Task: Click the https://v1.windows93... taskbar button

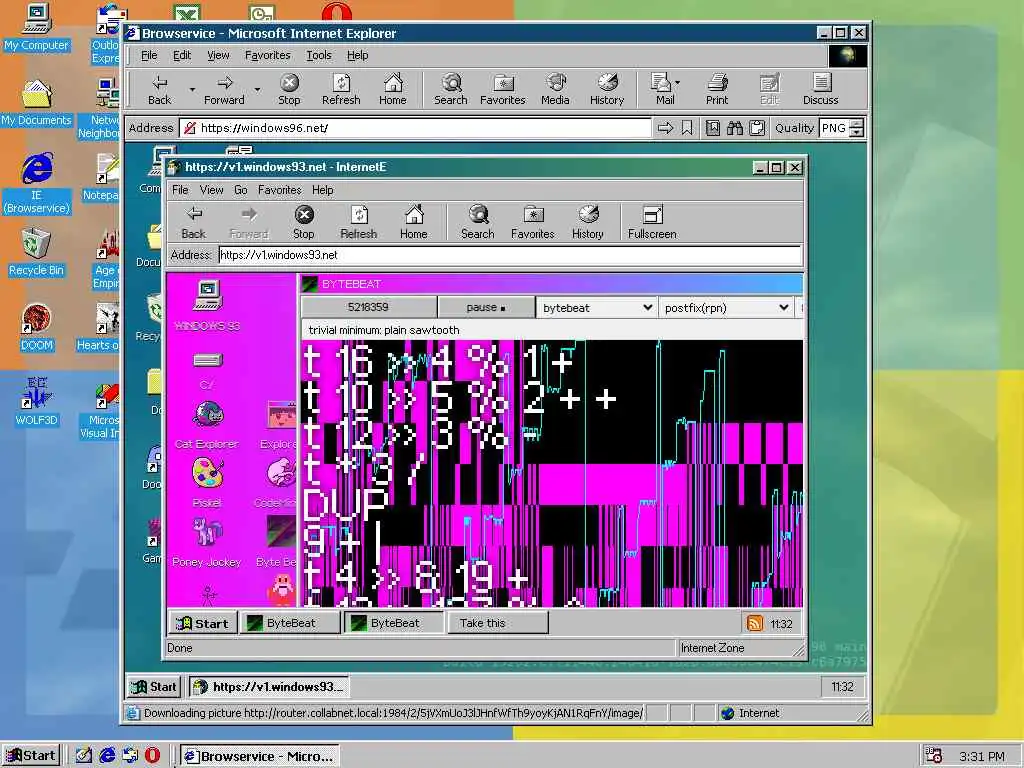Action: [x=268, y=686]
